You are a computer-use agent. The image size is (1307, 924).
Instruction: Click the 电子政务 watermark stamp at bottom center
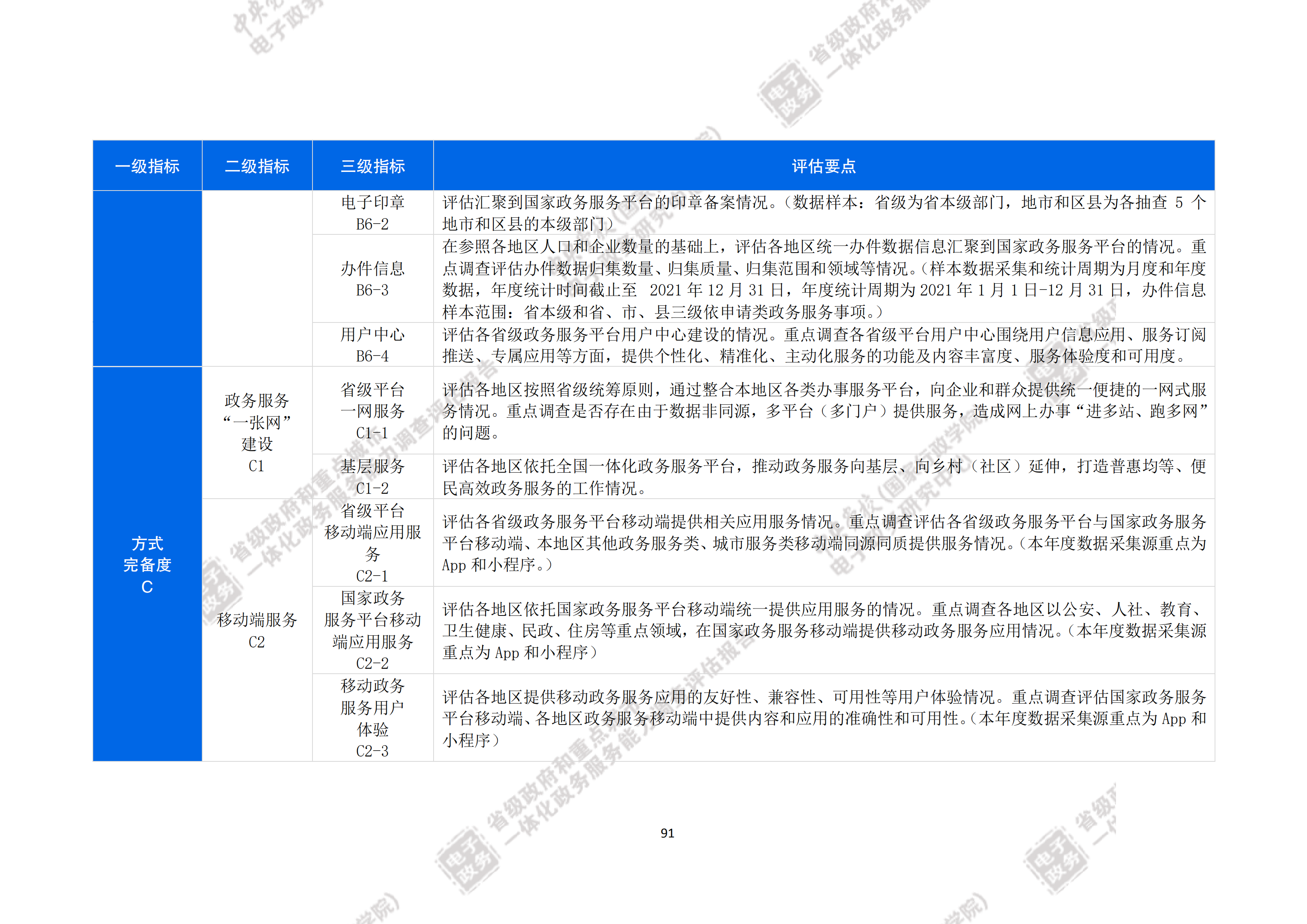coord(468,861)
